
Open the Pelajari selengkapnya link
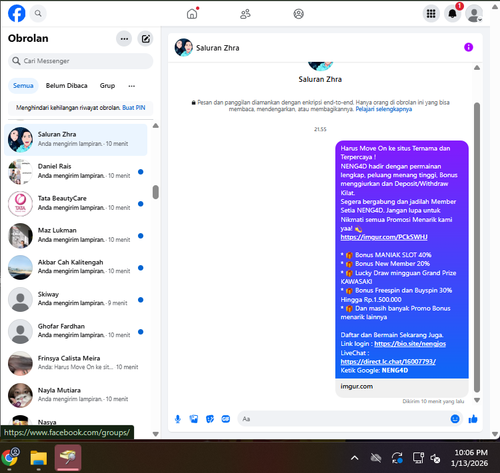(384, 109)
